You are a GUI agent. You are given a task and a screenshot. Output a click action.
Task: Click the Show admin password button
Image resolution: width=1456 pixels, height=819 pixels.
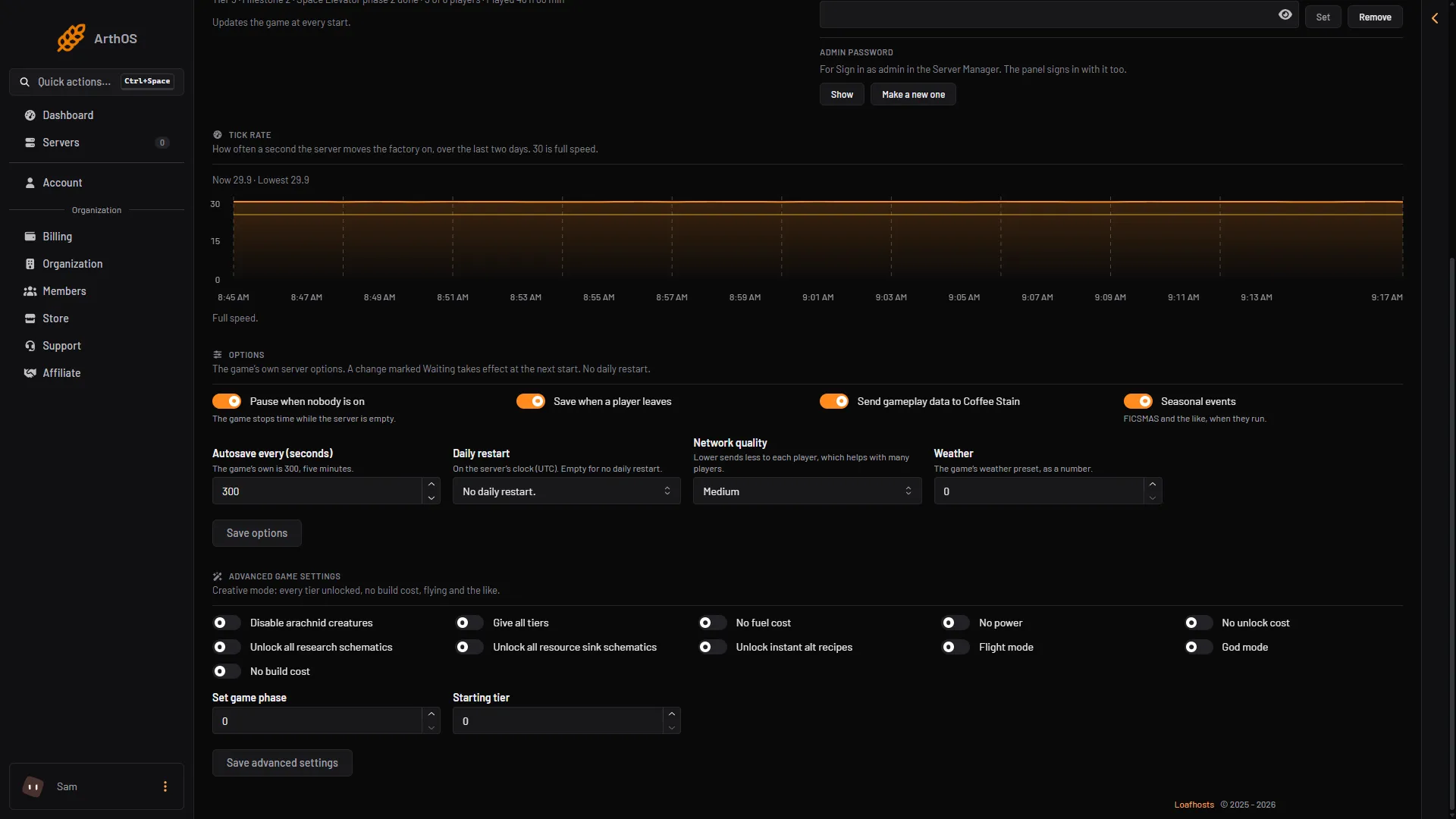coord(842,94)
